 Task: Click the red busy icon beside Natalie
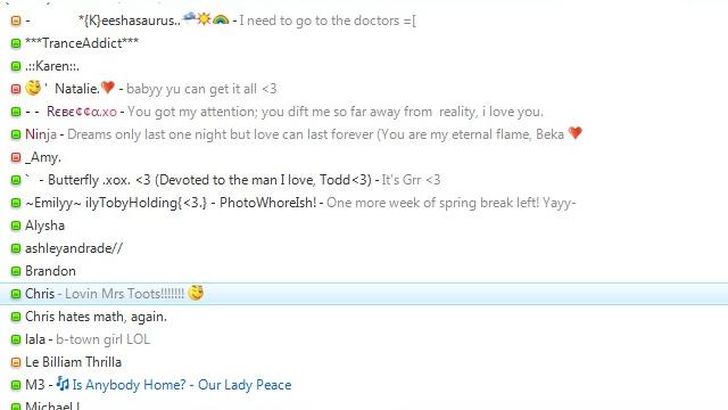coord(16,89)
